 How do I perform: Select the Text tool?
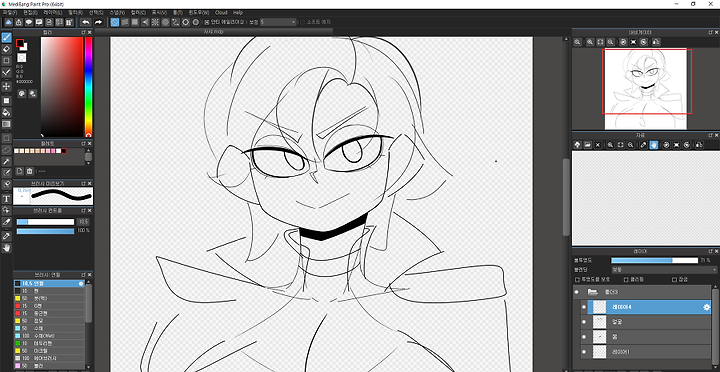(6, 199)
